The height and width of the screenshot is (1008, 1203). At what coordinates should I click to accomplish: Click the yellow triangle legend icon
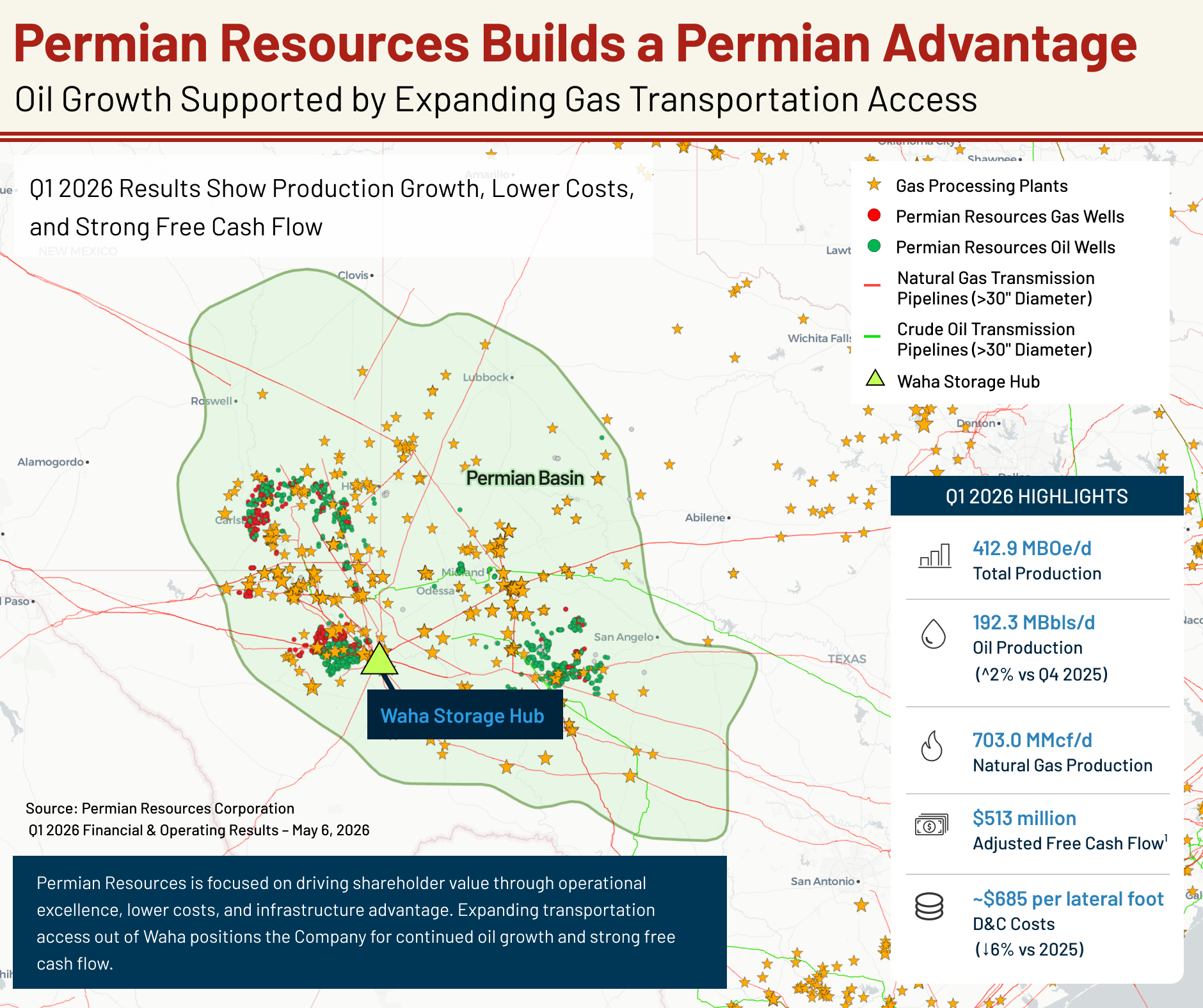(875, 378)
